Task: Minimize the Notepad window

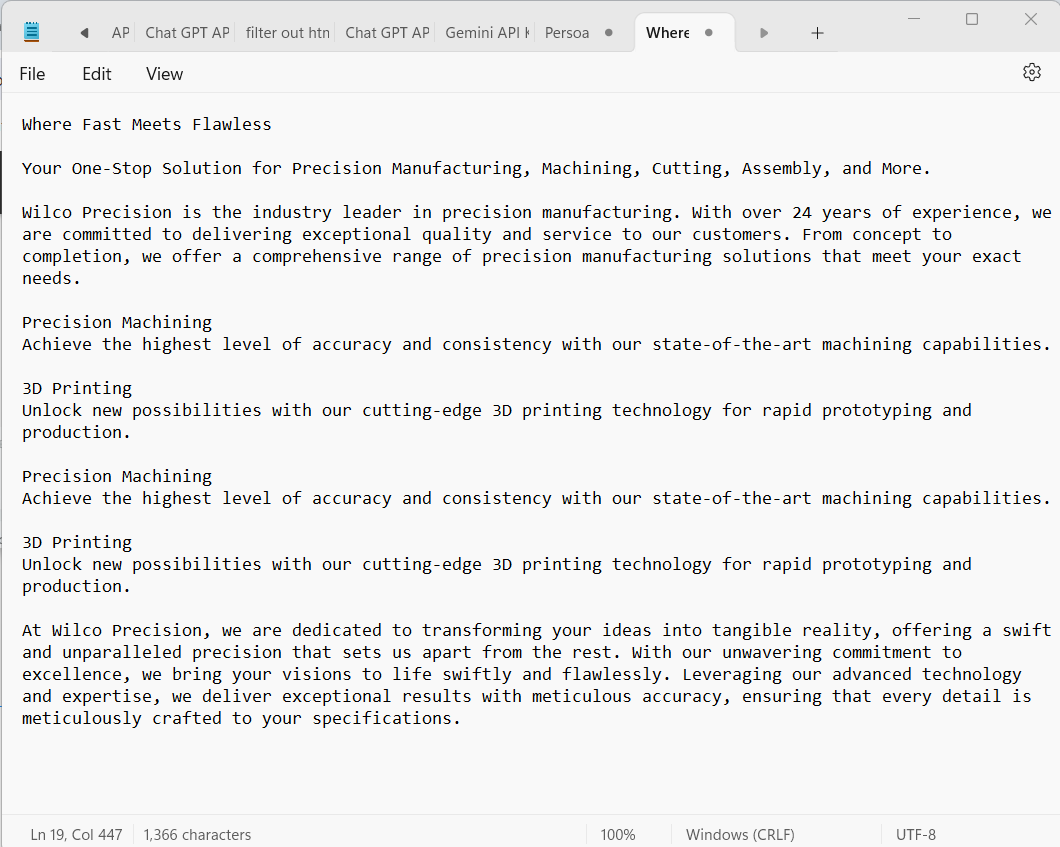Action: [914, 19]
